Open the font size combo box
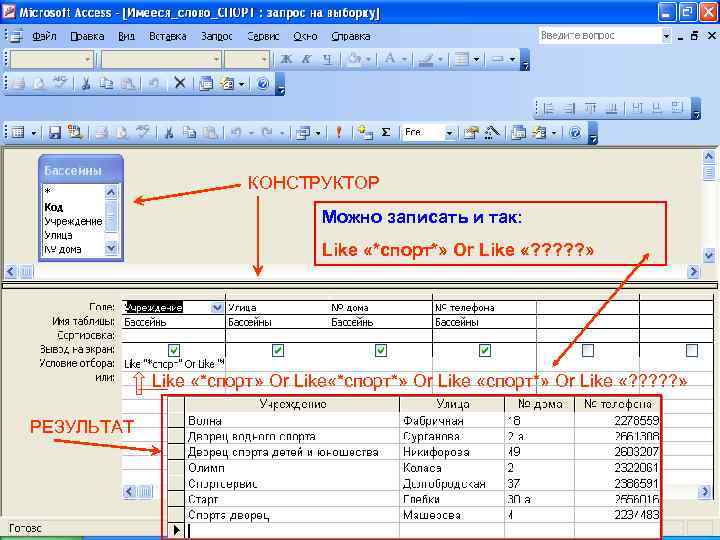 [x=247, y=59]
